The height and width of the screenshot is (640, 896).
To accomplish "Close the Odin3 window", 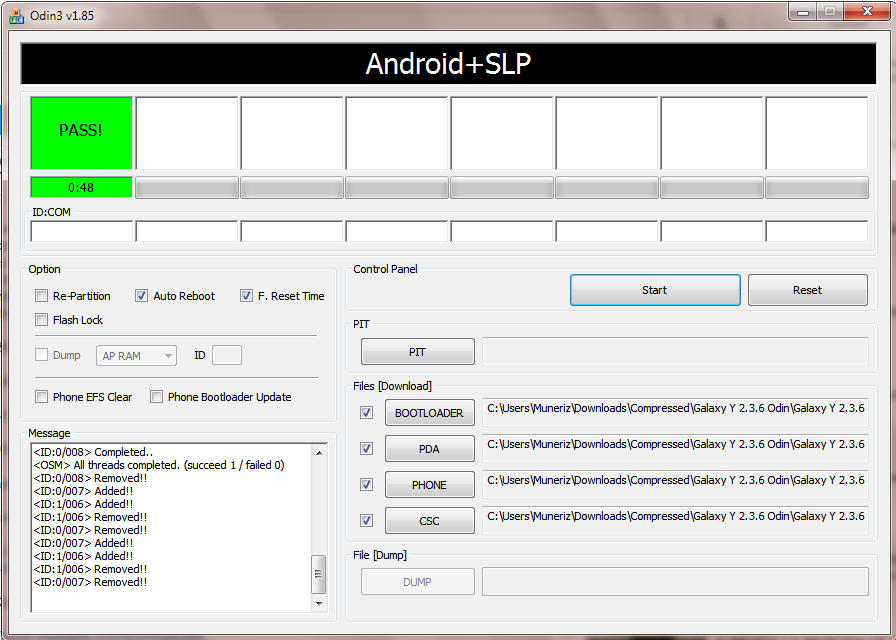I will [x=867, y=11].
